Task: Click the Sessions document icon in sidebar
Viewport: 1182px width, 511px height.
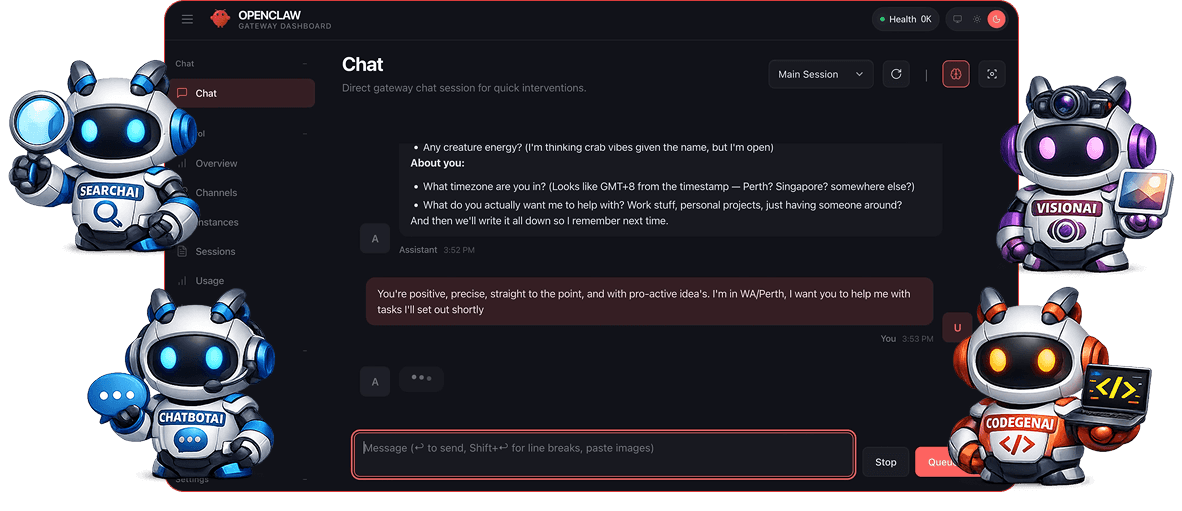Action: [x=183, y=251]
